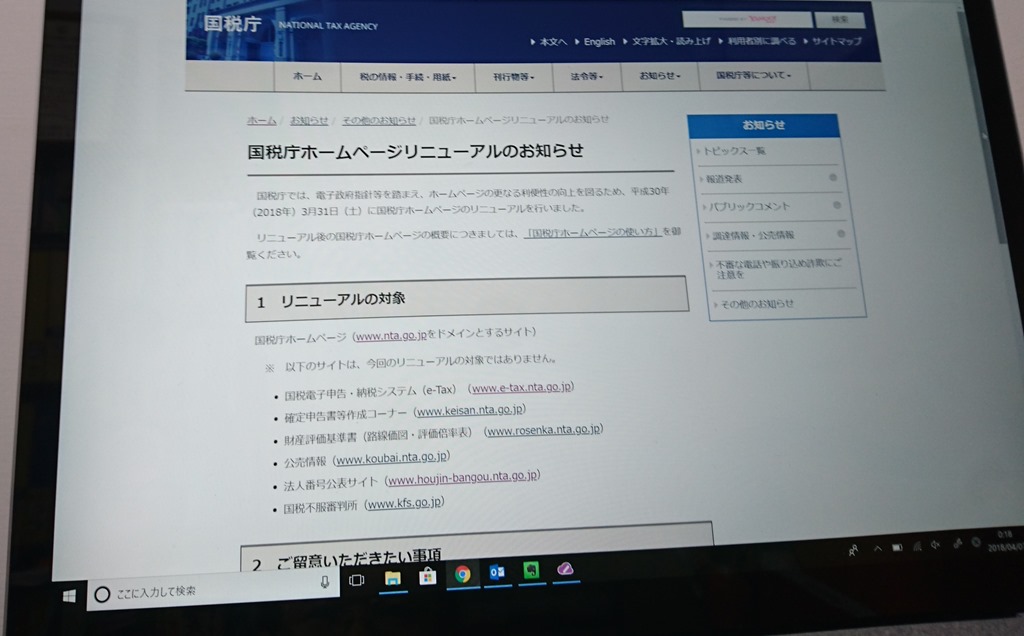
Task: Open 調達情報・公売情報 in the sidebar
Action: (x=753, y=235)
